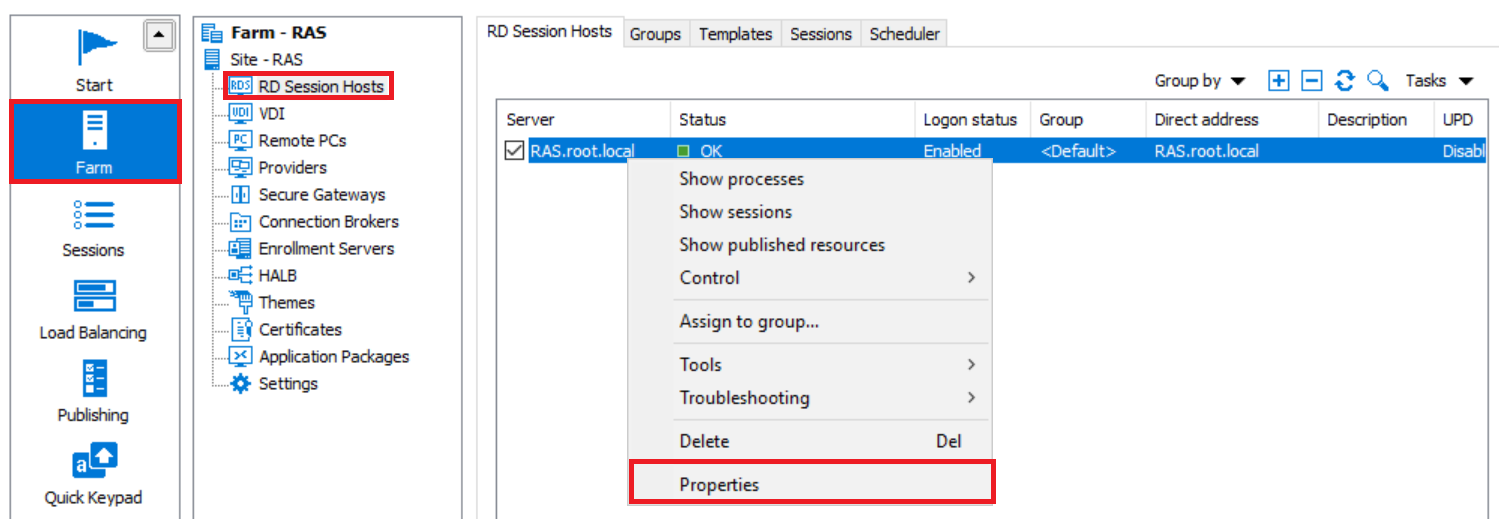Screen dimensions: 1499x519
Task: Select Secure Gateways in the tree
Action: pyautogui.click(x=321, y=195)
